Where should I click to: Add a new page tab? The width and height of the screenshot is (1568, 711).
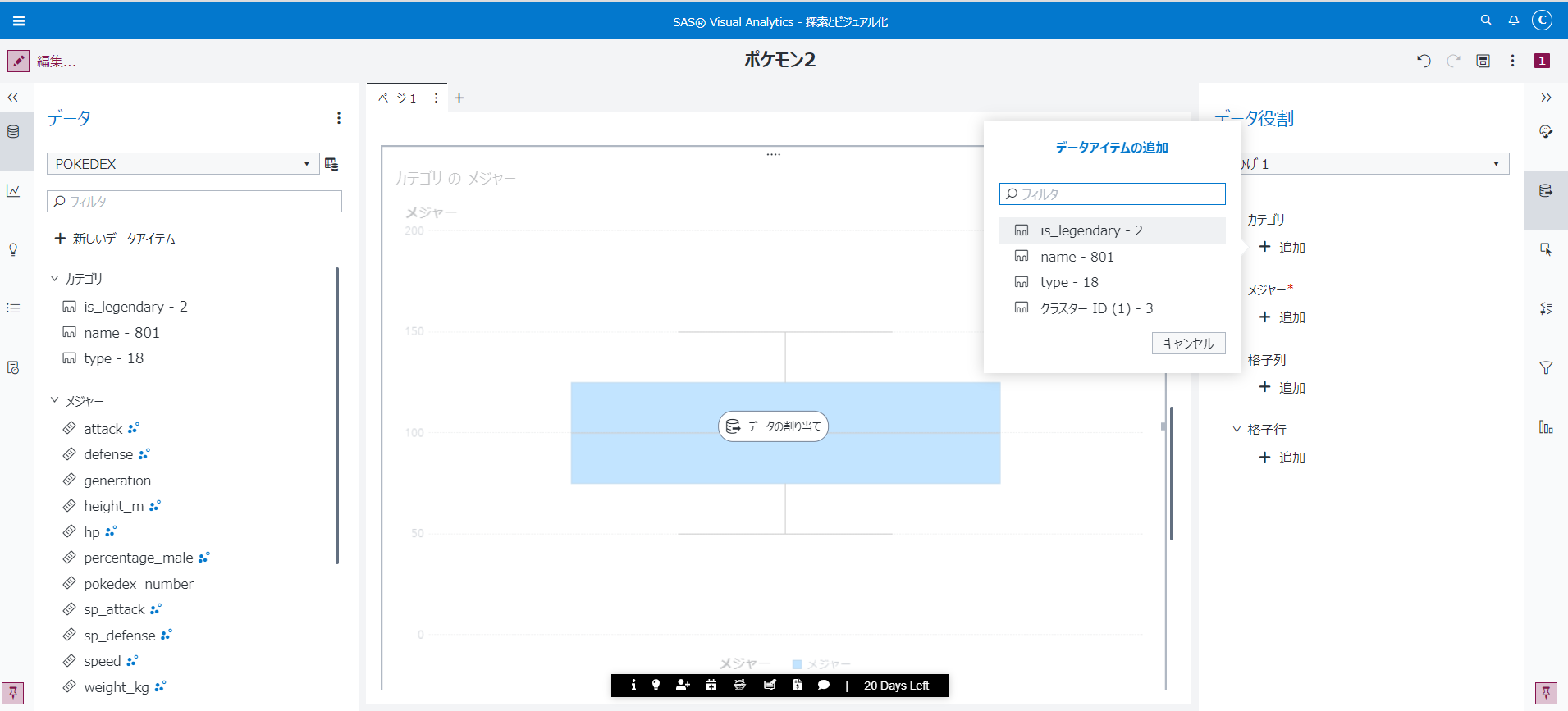[459, 98]
